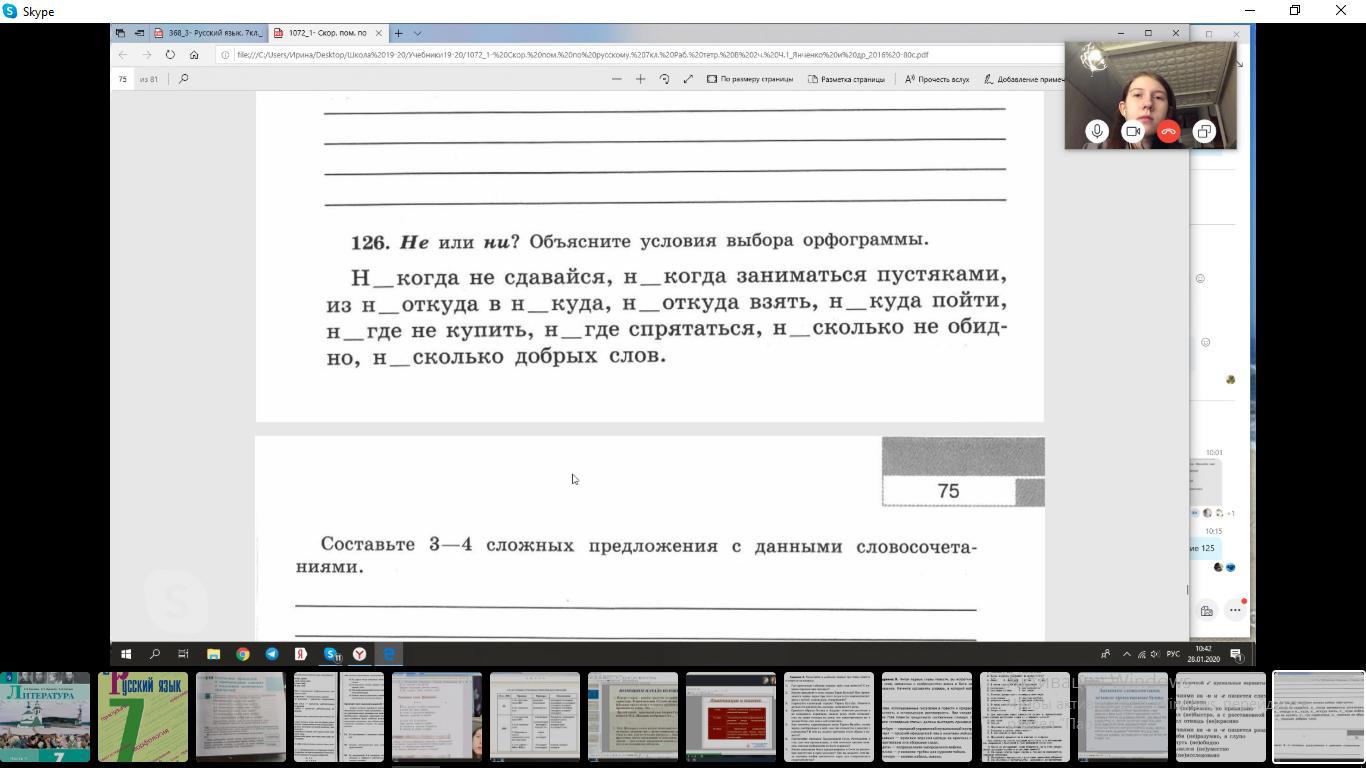Go to the browser home page
The width and height of the screenshot is (1366, 768).
pos(194,55)
